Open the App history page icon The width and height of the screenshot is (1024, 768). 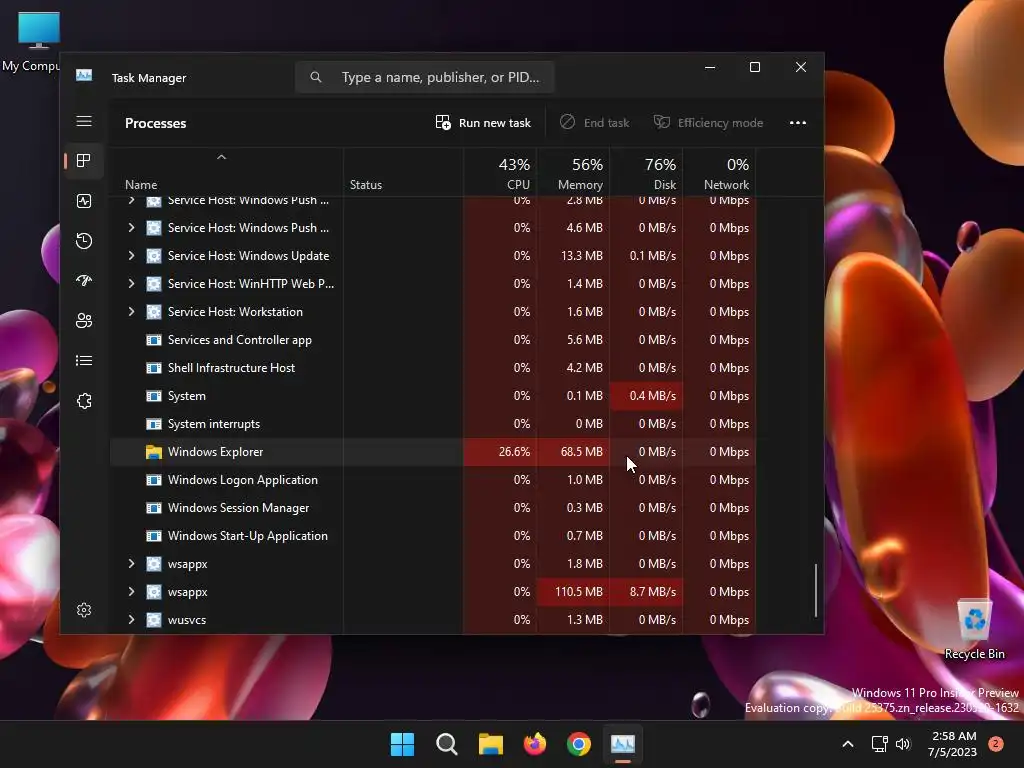[84, 241]
